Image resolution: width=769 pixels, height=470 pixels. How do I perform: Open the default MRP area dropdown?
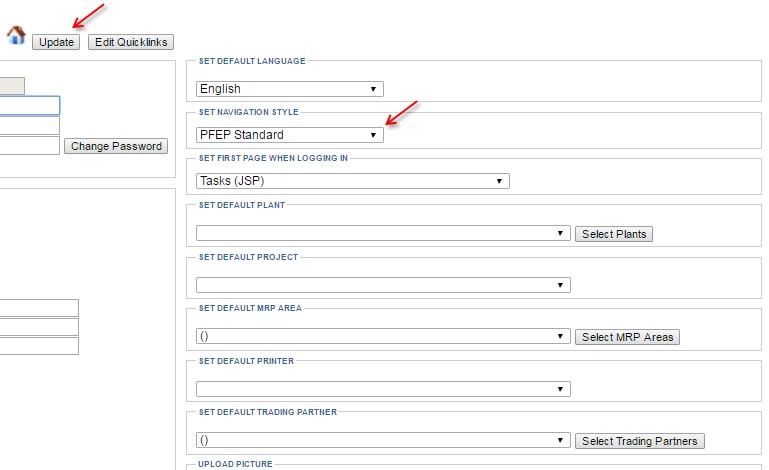[x=383, y=336]
